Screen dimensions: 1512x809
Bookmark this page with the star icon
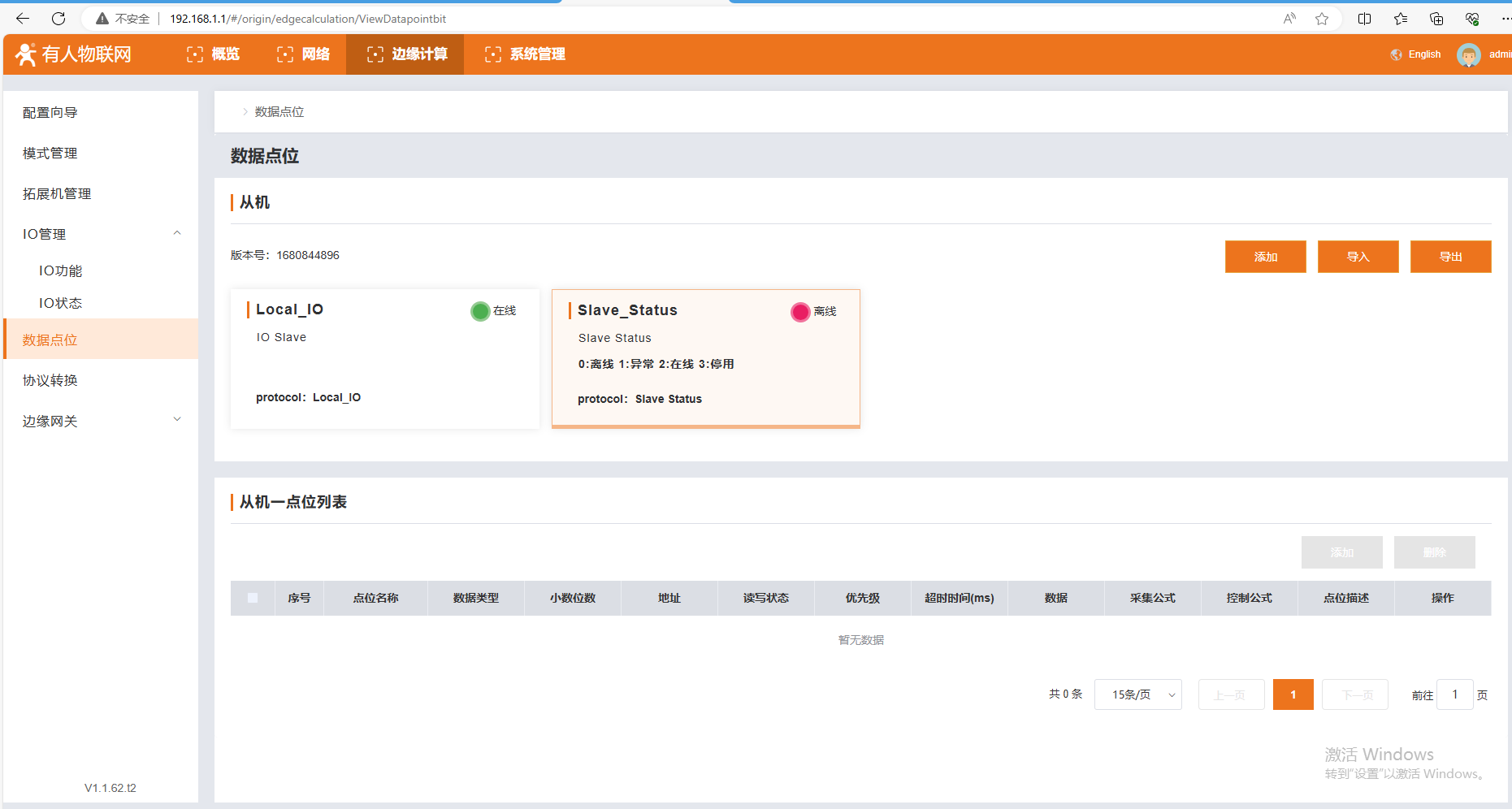[1322, 19]
